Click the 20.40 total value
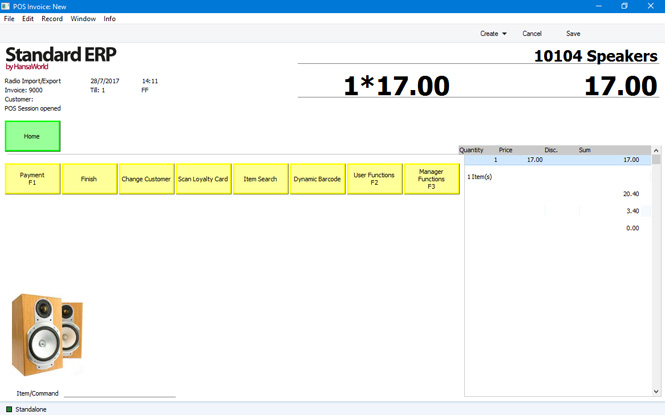The image size is (665, 415). tap(631, 194)
